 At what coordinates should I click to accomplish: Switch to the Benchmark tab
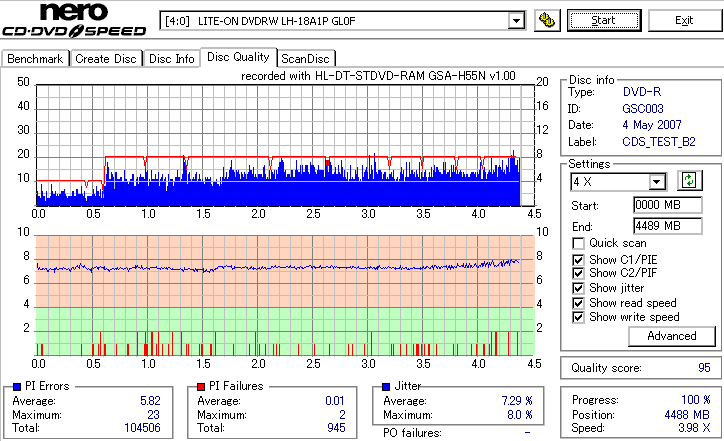pyautogui.click(x=35, y=59)
